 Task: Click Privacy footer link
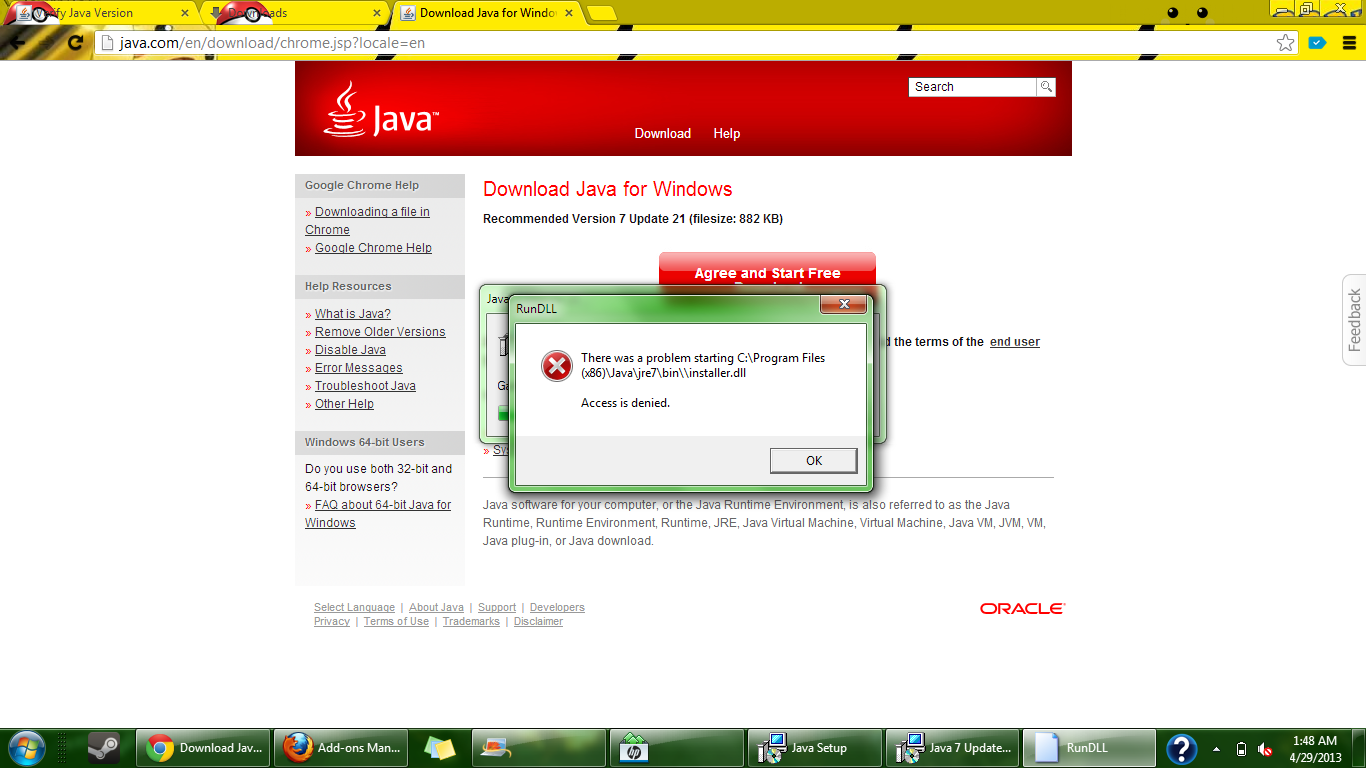pyautogui.click(x=331, y=621)
